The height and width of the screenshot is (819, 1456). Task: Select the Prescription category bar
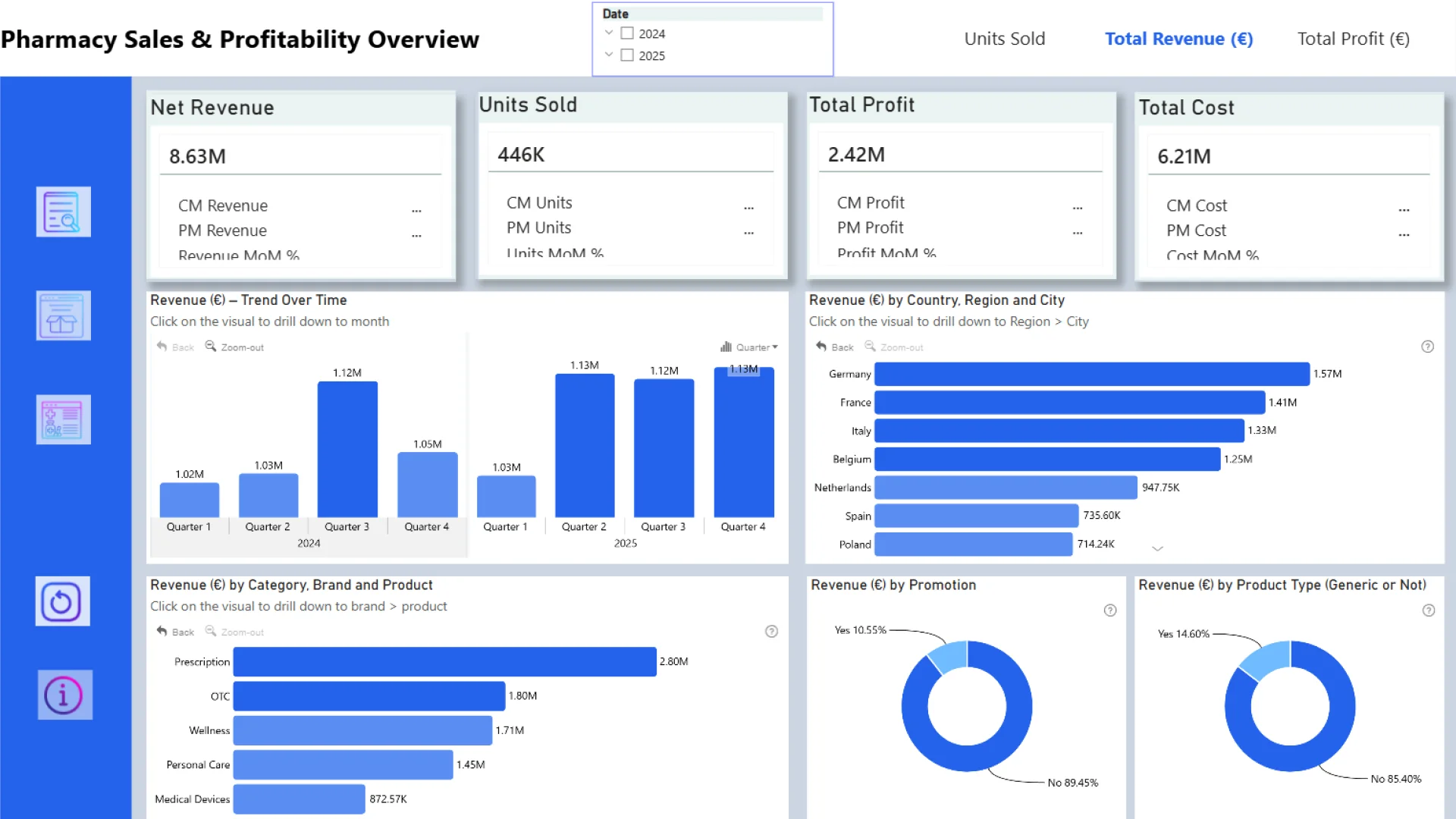444,661
